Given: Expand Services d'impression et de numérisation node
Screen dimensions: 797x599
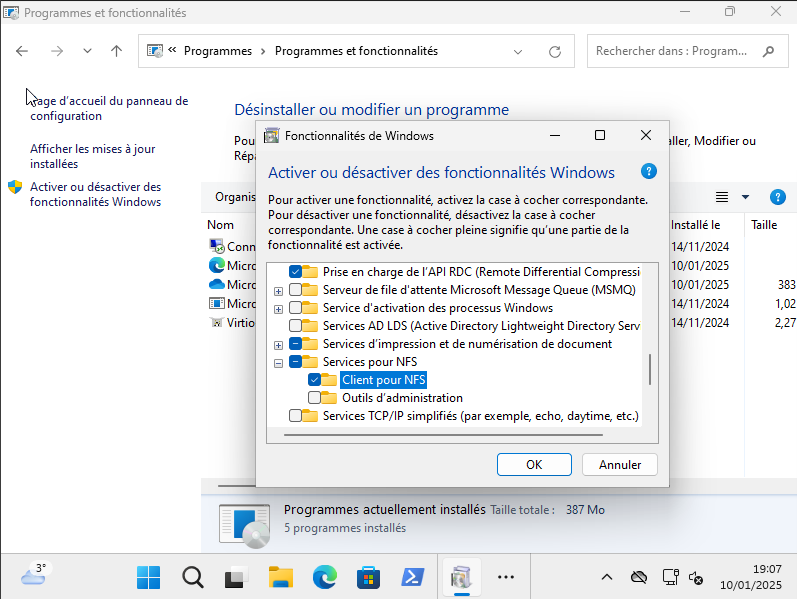Looking at the screenshot, I should pos(278,345).
